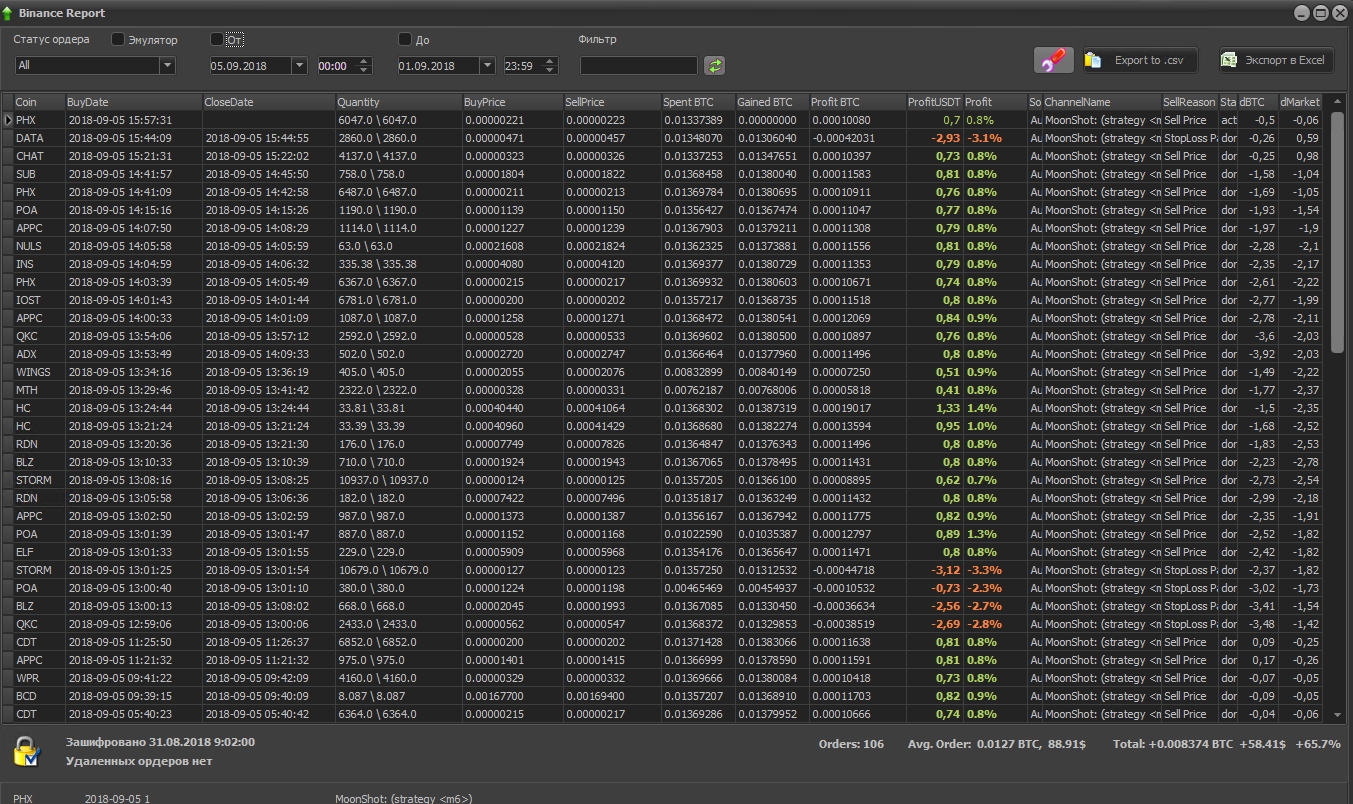
Task: Click the Gained BTC column header
Action: pyautogui.click(x=771, y=102)
